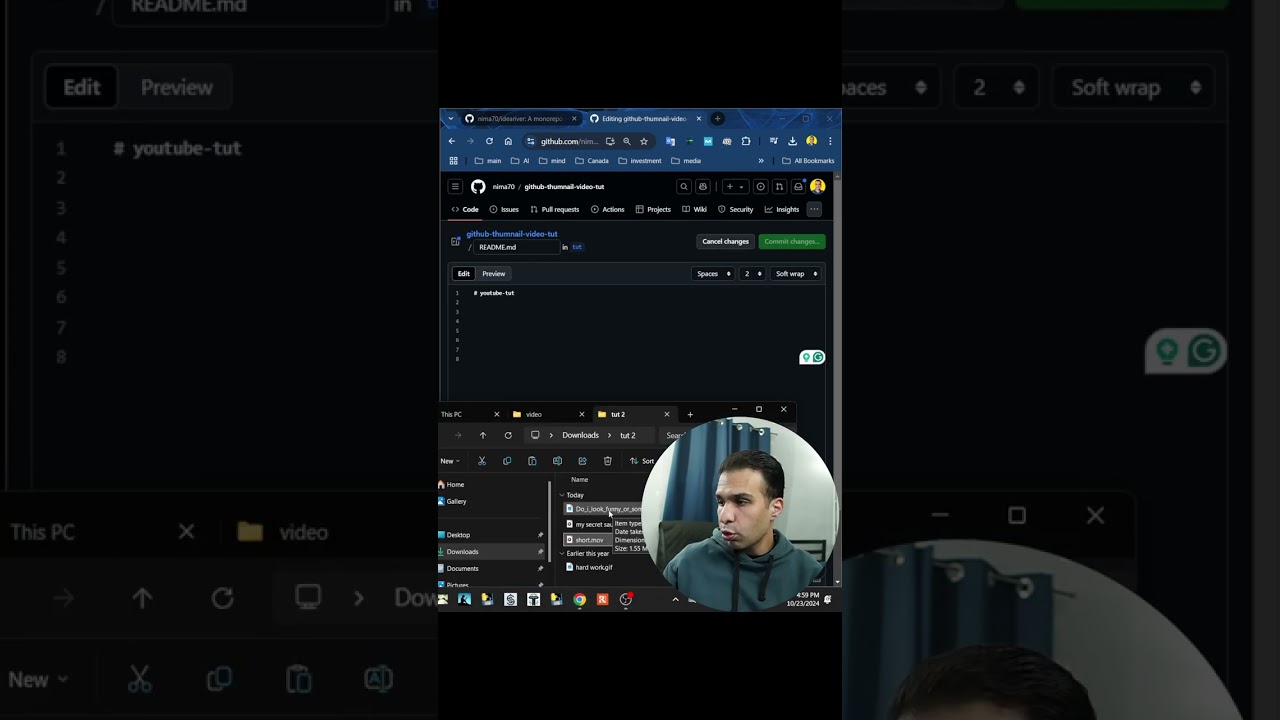Open GitHub Copilot chat icon
Viewport: 1280px width, 720px height.
703,186
